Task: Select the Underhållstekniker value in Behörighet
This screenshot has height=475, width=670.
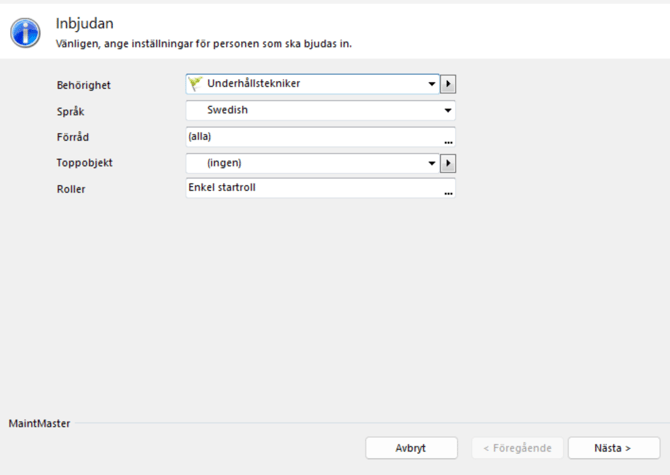Action: pyautogui.click(x=253, y=84)
